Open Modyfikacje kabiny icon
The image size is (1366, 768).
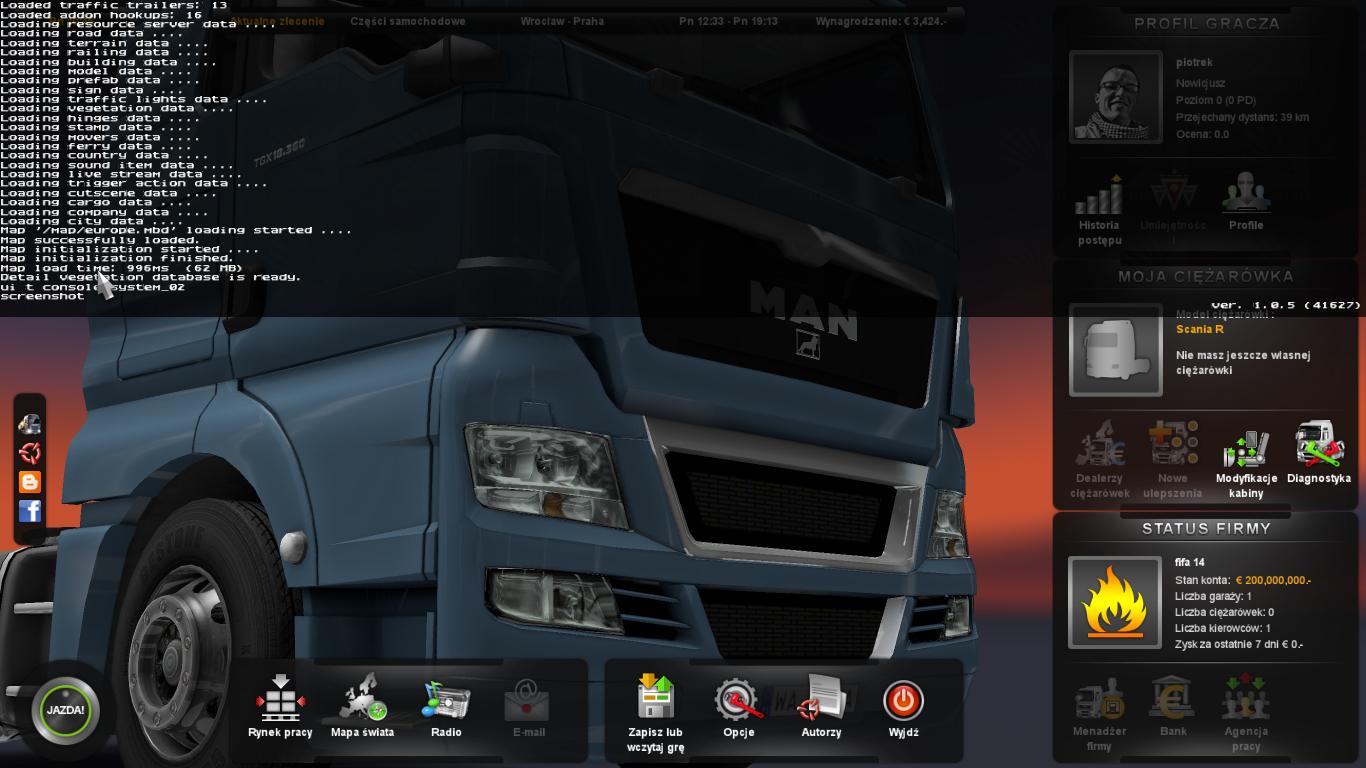pyautogui.click(x=1246, y=450)
